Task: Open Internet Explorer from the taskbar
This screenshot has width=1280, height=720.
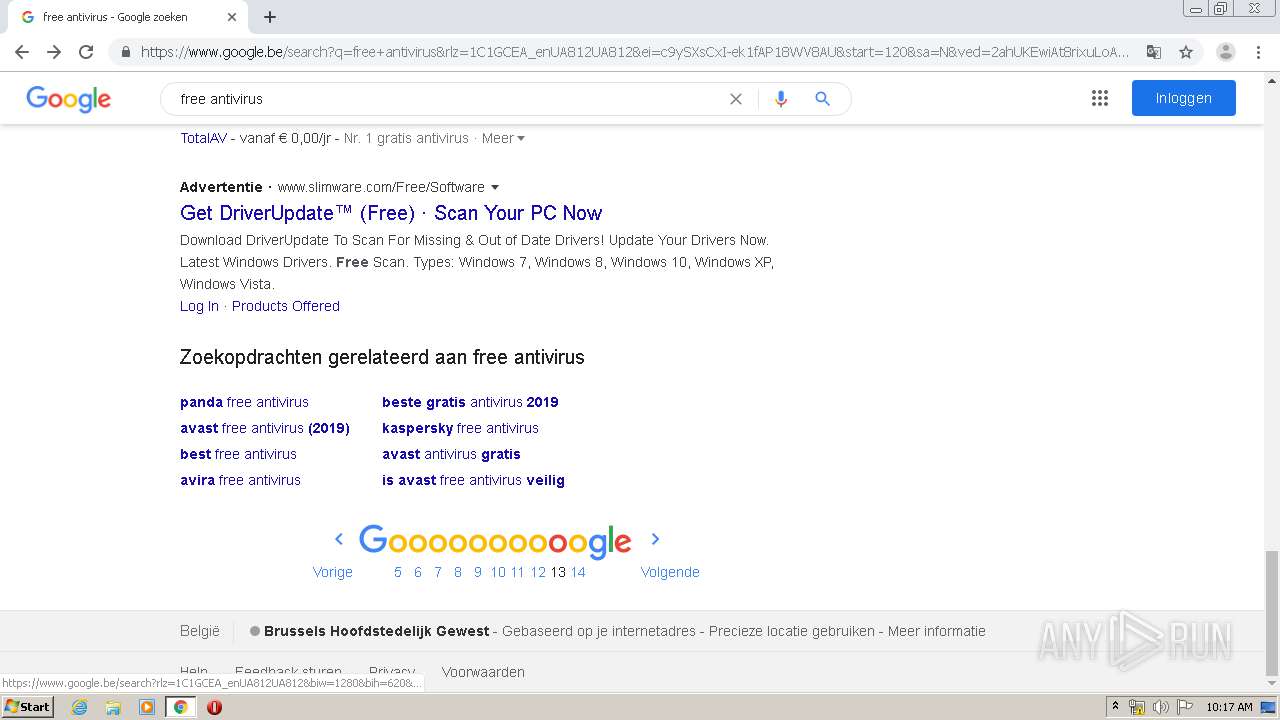Action: tap(79, 707)
